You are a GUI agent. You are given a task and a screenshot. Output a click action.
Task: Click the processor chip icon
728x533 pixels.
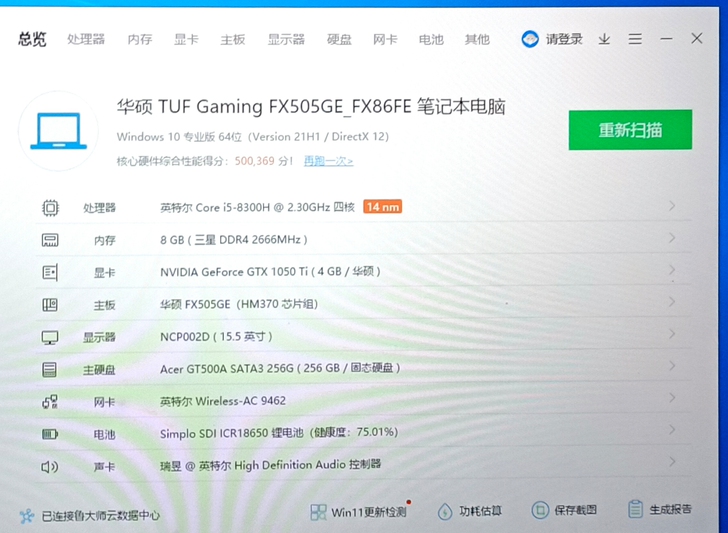pos(50,208)
